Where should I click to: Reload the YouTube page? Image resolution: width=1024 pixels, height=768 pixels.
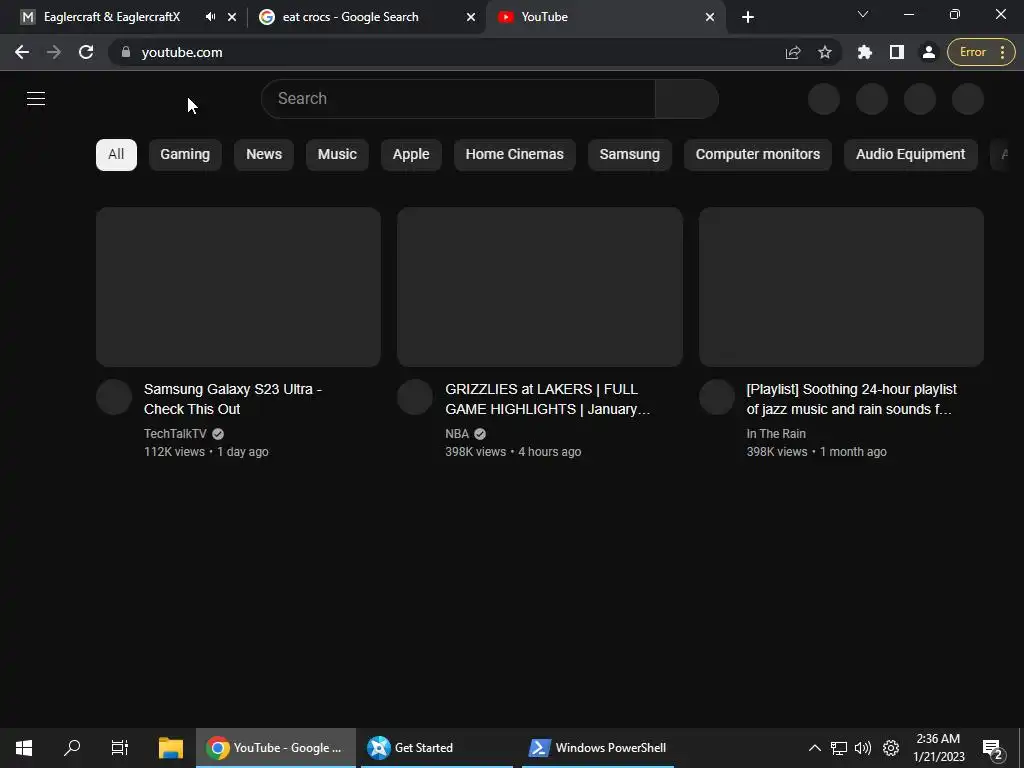click(x=86, y=52)
